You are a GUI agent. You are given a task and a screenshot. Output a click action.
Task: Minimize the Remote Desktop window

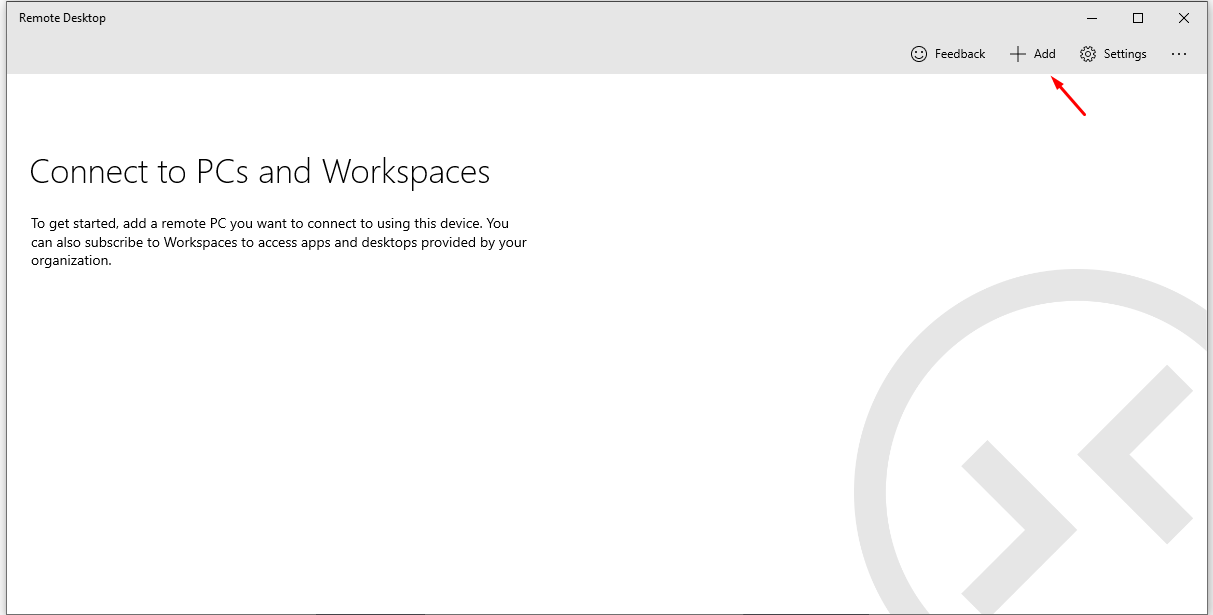coord(1092,18)
